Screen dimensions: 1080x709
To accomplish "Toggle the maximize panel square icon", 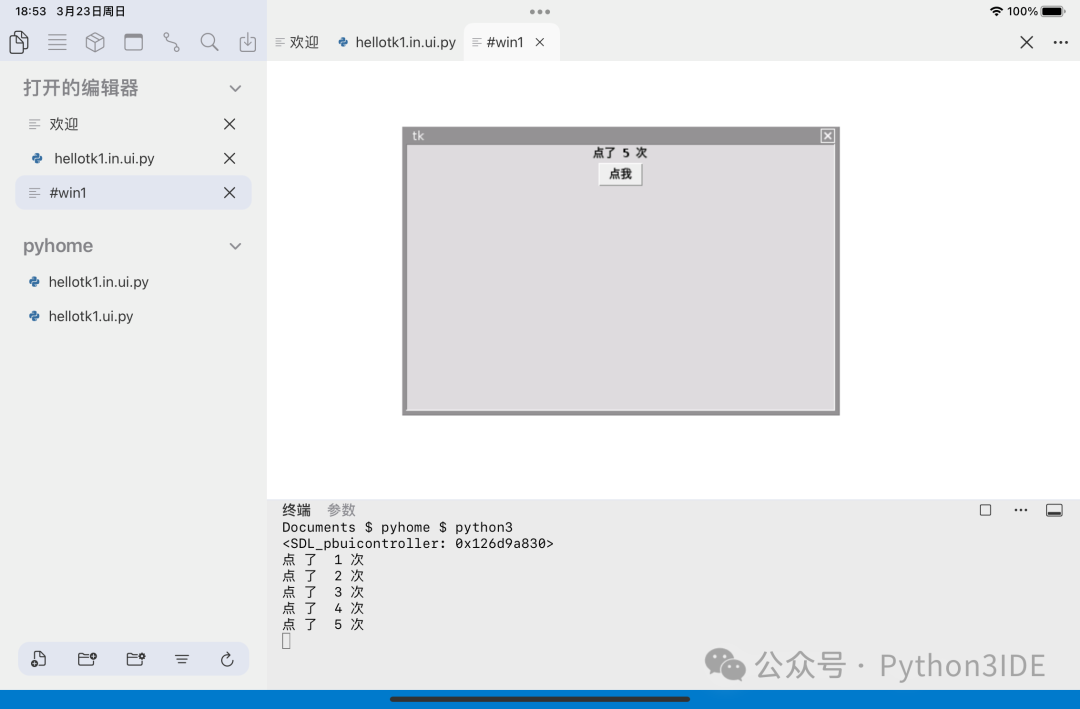I will [x=985, y=510].
